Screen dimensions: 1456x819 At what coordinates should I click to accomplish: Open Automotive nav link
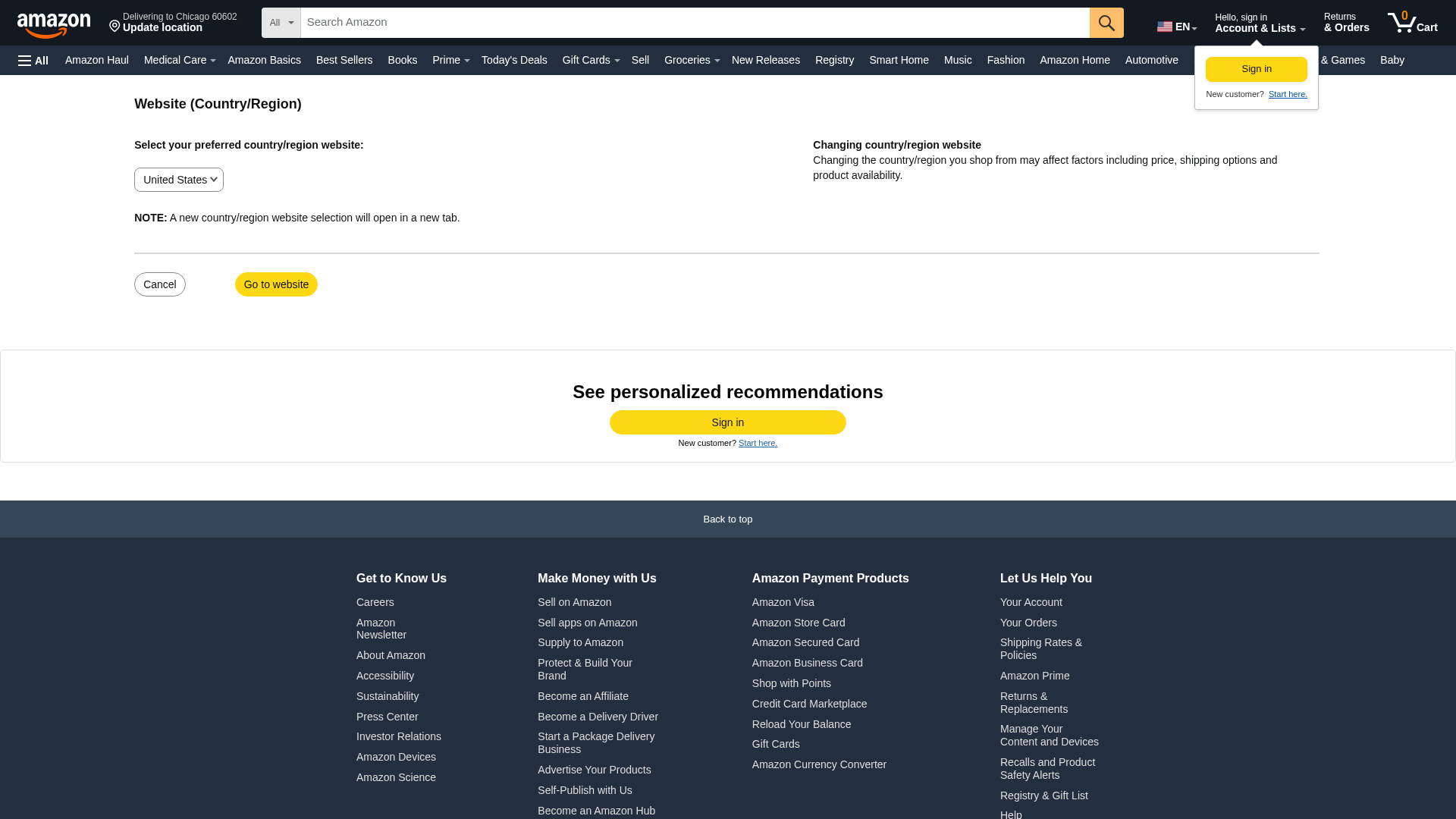[x=1152, y=60]
